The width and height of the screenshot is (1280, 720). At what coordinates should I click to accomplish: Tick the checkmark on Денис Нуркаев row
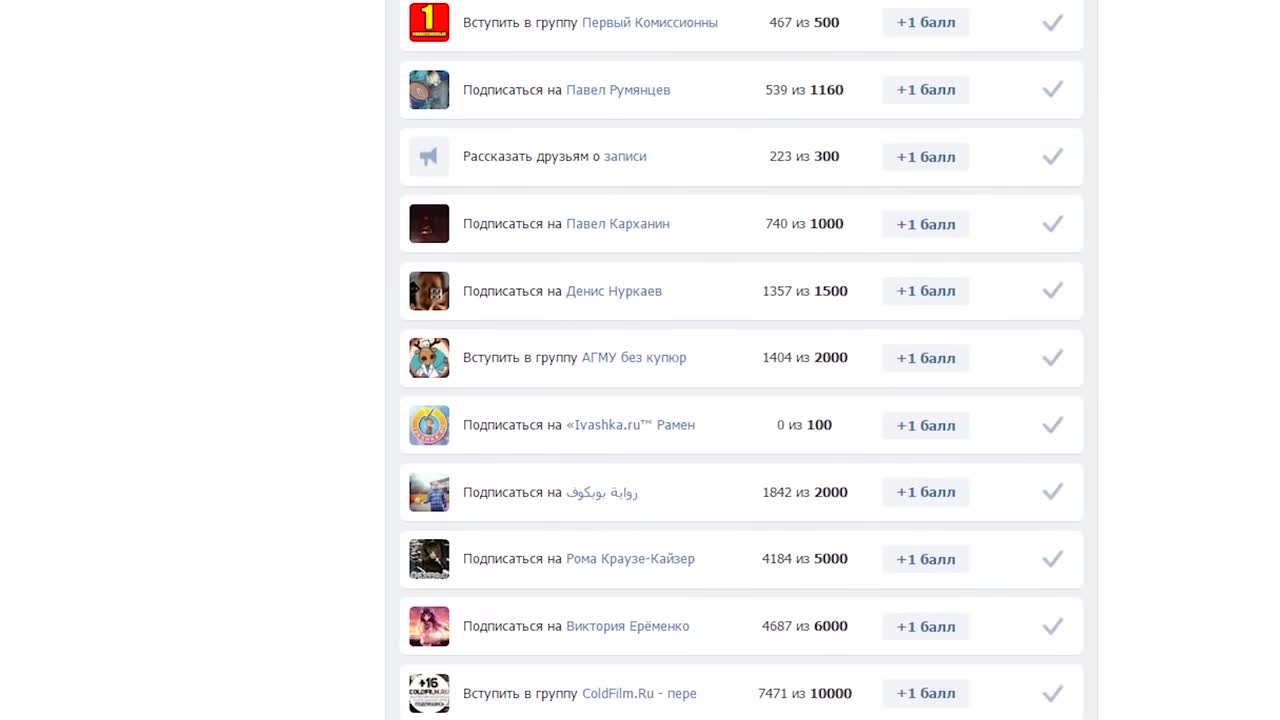[1052, 291]
